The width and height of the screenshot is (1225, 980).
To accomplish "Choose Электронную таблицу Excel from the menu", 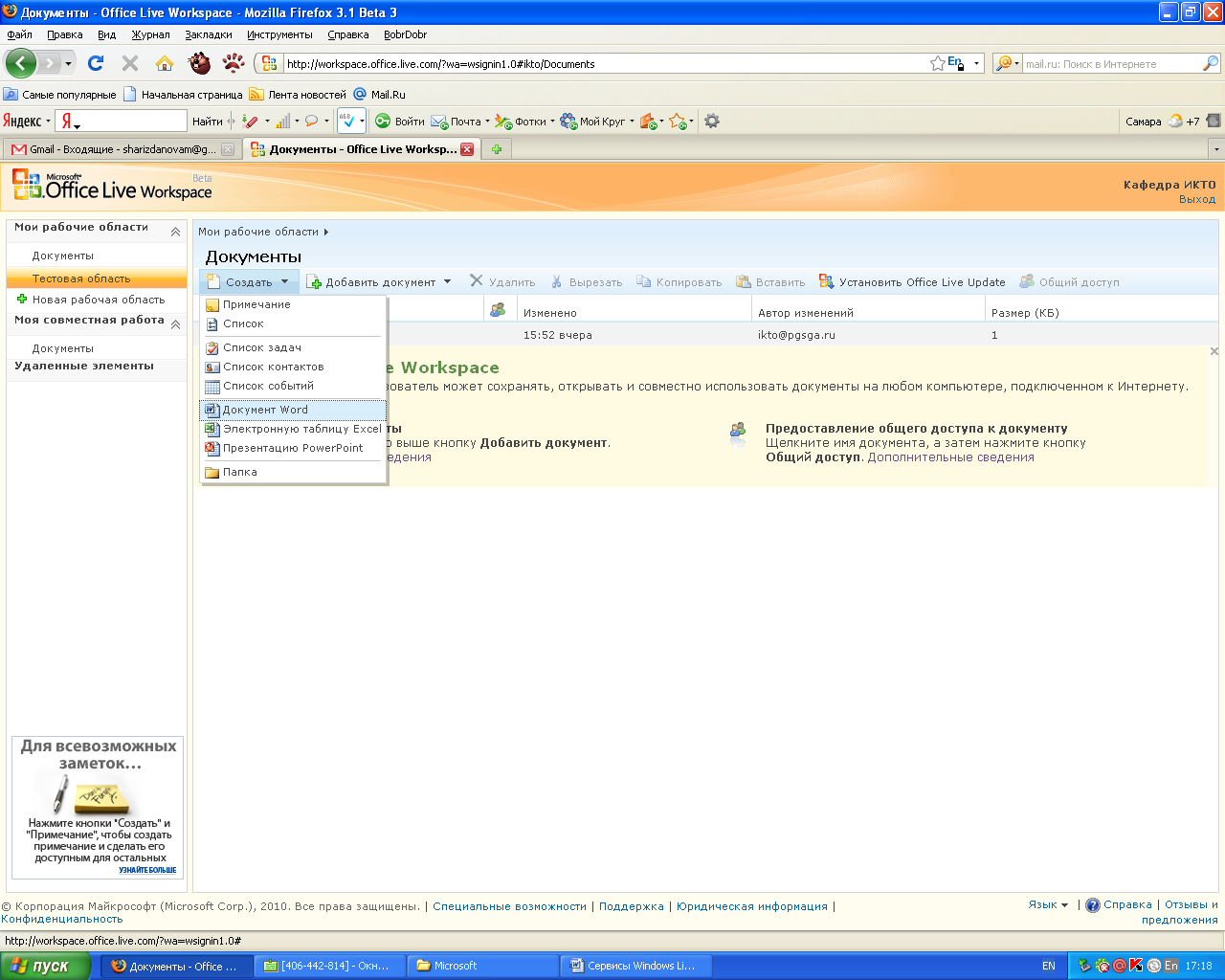I will (293, 429).
